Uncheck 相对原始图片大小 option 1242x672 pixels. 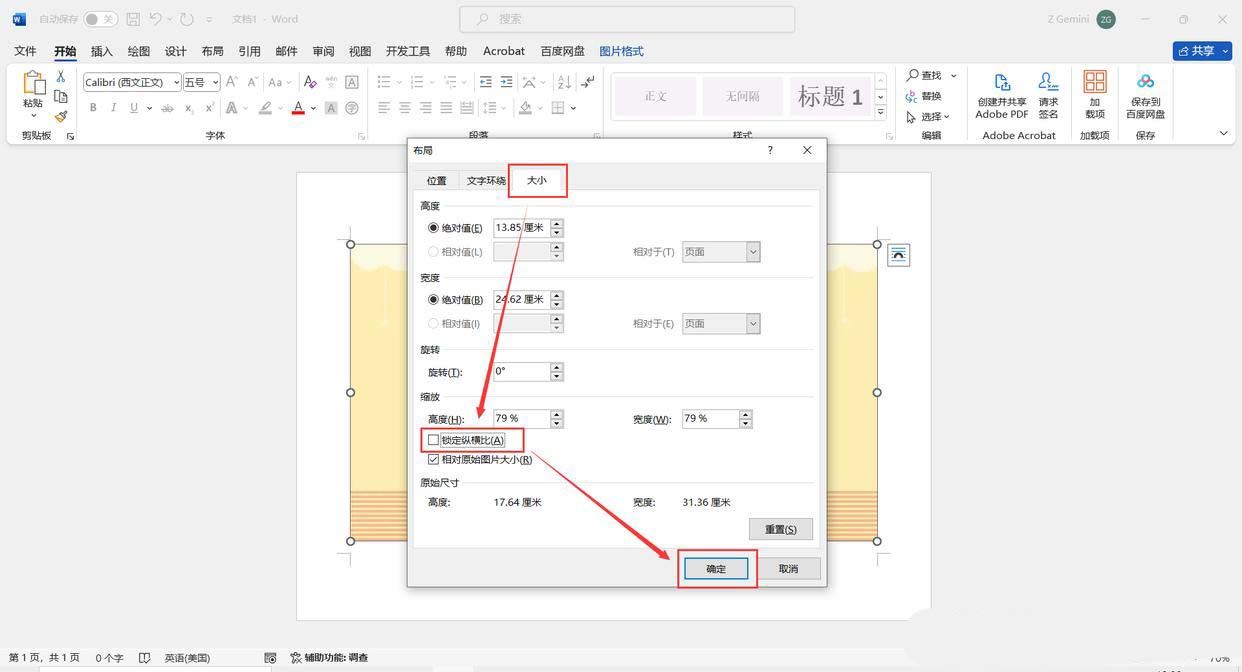point(434,459)
